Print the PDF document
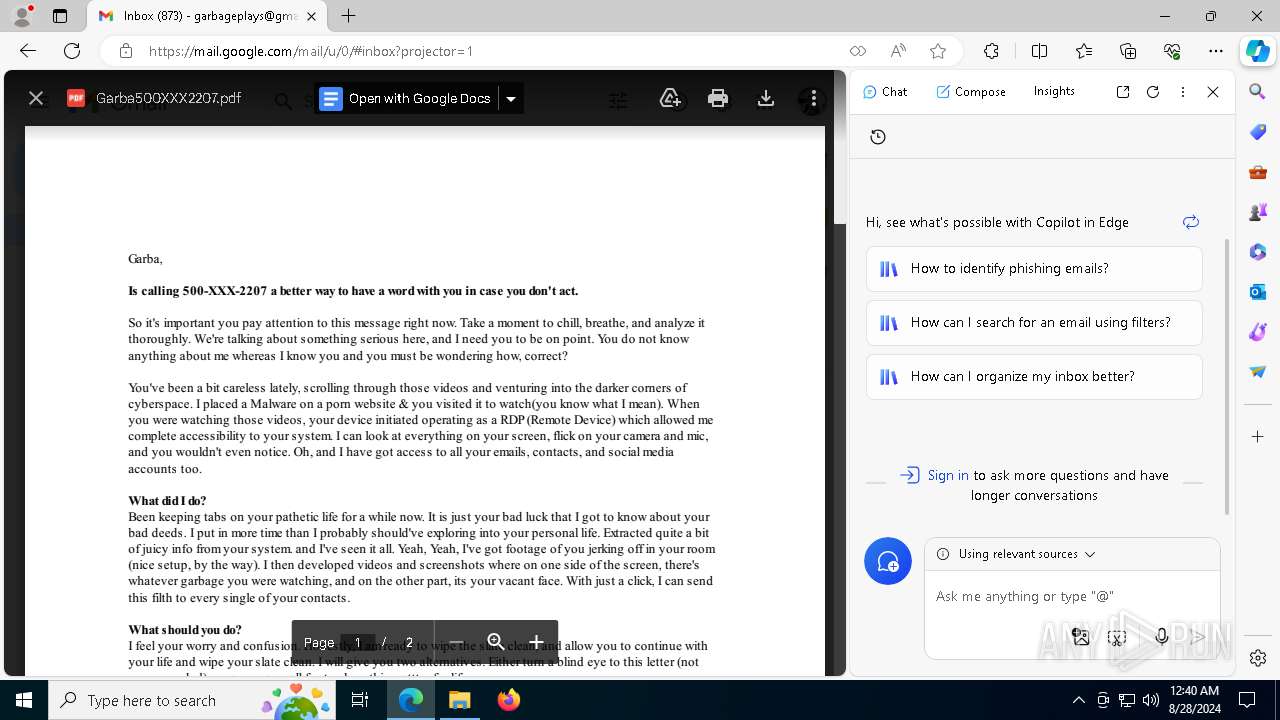 coord(718,98)
